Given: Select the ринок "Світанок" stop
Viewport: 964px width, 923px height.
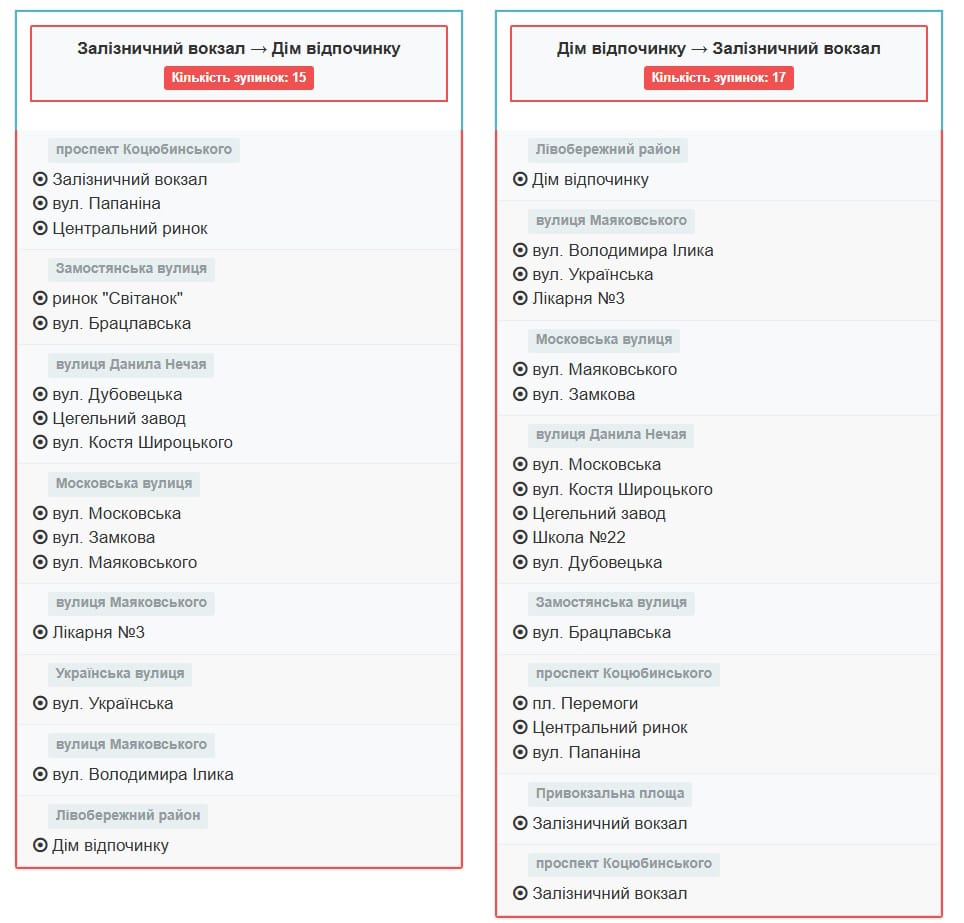Looking at the screenshot, I should [118, 298].
